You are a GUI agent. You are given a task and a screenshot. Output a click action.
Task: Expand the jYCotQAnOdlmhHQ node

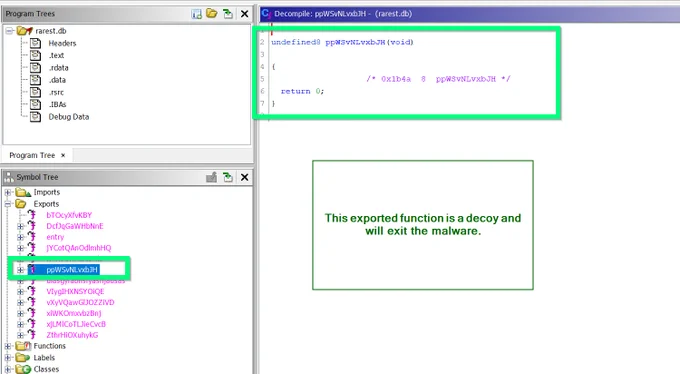(x=20, y=248)
